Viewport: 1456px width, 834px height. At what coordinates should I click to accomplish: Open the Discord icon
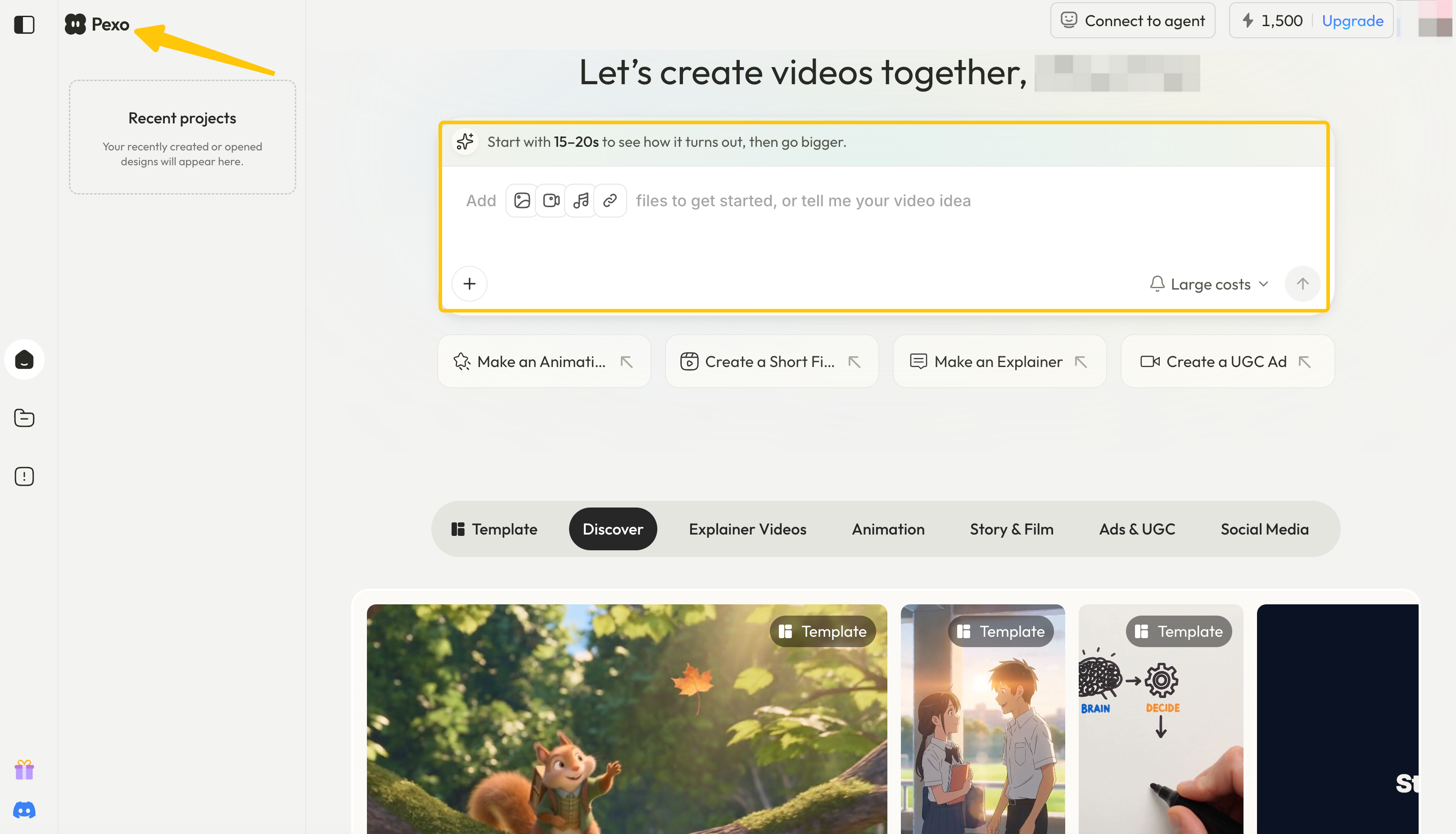coord(24,810)
